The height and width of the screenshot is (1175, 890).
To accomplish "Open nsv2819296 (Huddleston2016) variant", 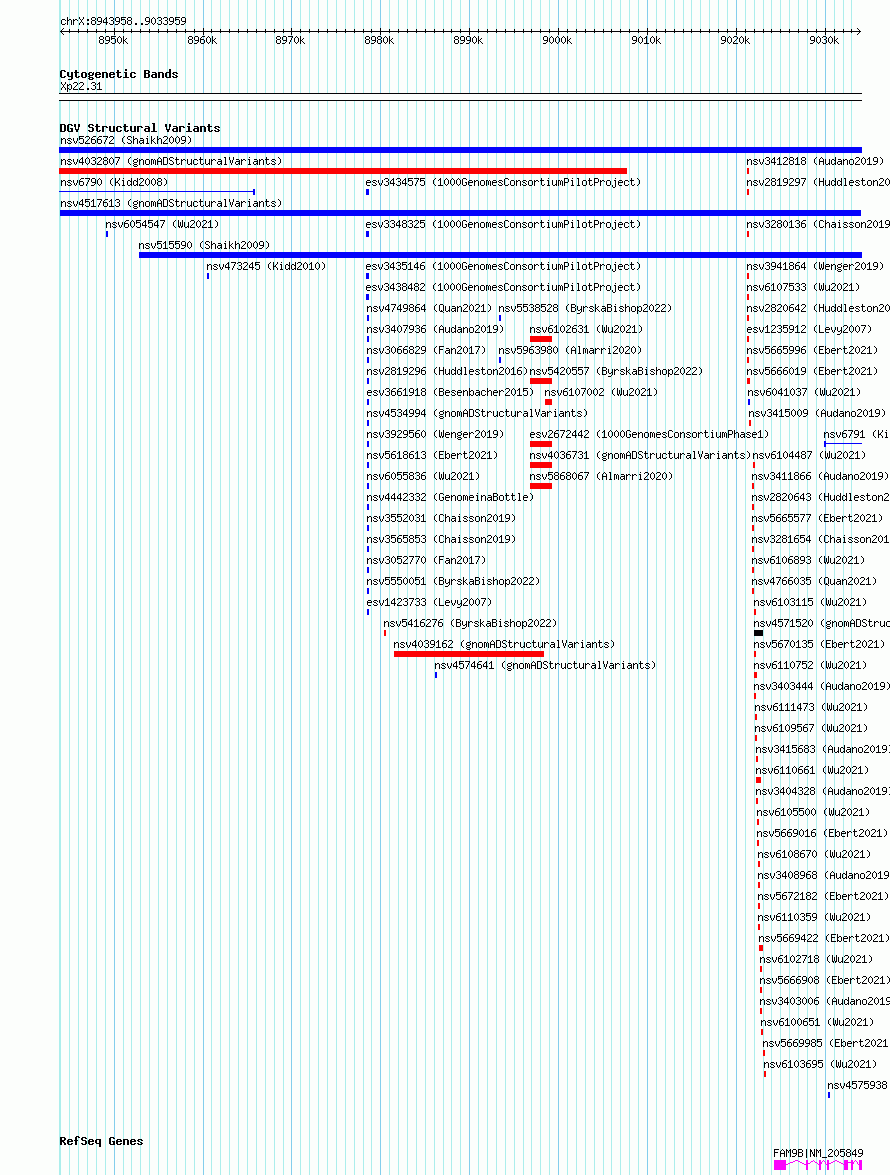I will [x=447, y=371].
